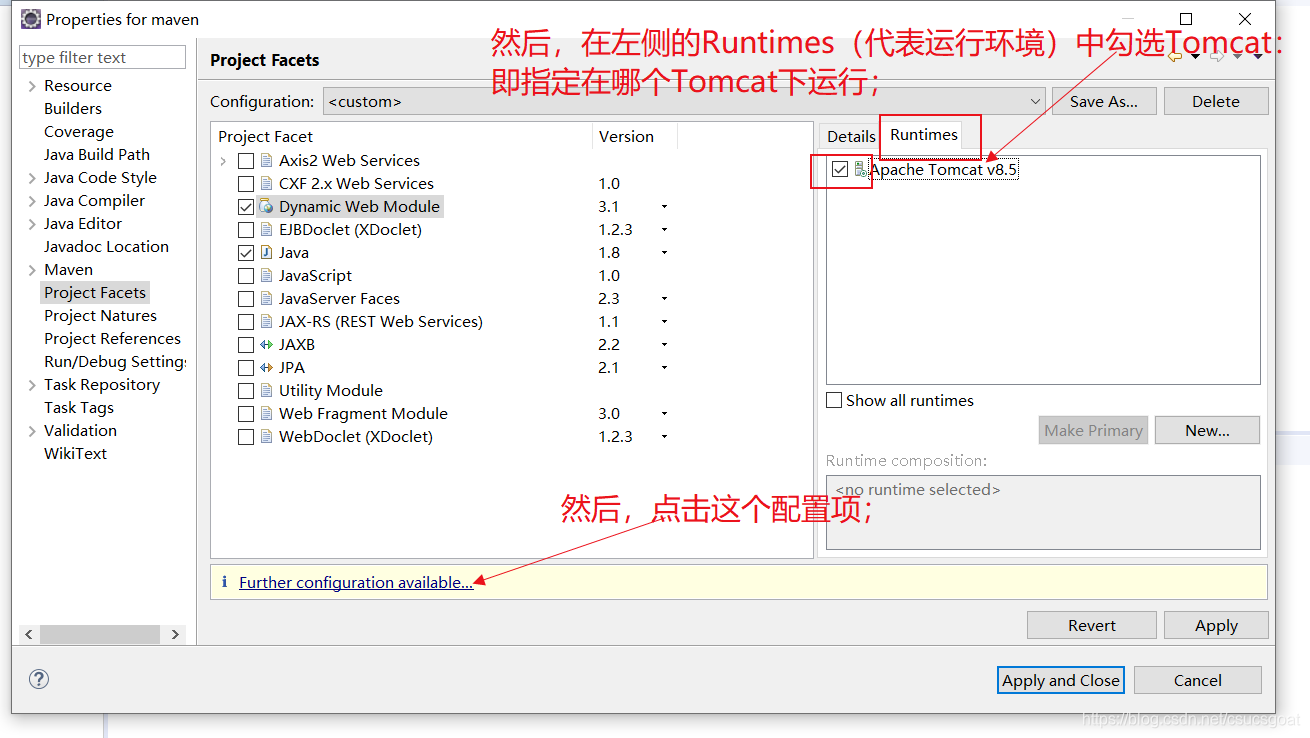Image resolution: width=1310 pixels, height=738 pixels.
Task: Click the CXF 2.x Web Services facet icon
Action: [x=266, y=184]
